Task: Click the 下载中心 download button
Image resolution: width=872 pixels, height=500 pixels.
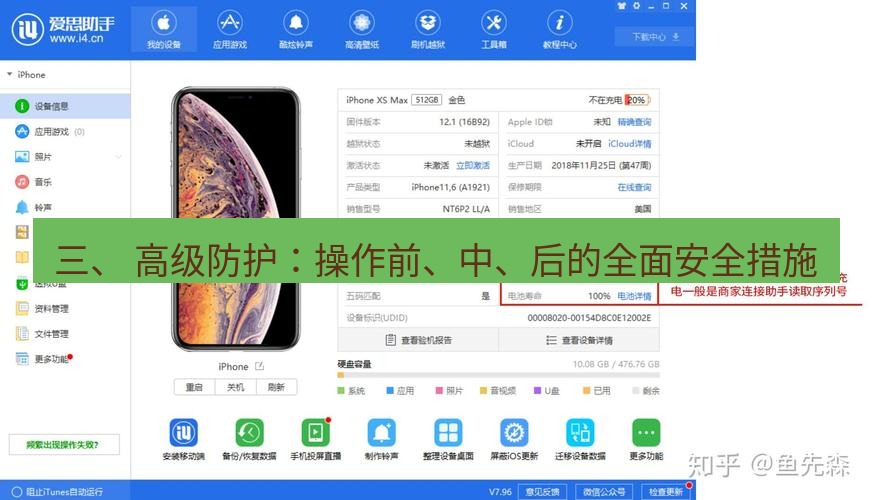Action: pyautogui.click(x=655, y=37)
